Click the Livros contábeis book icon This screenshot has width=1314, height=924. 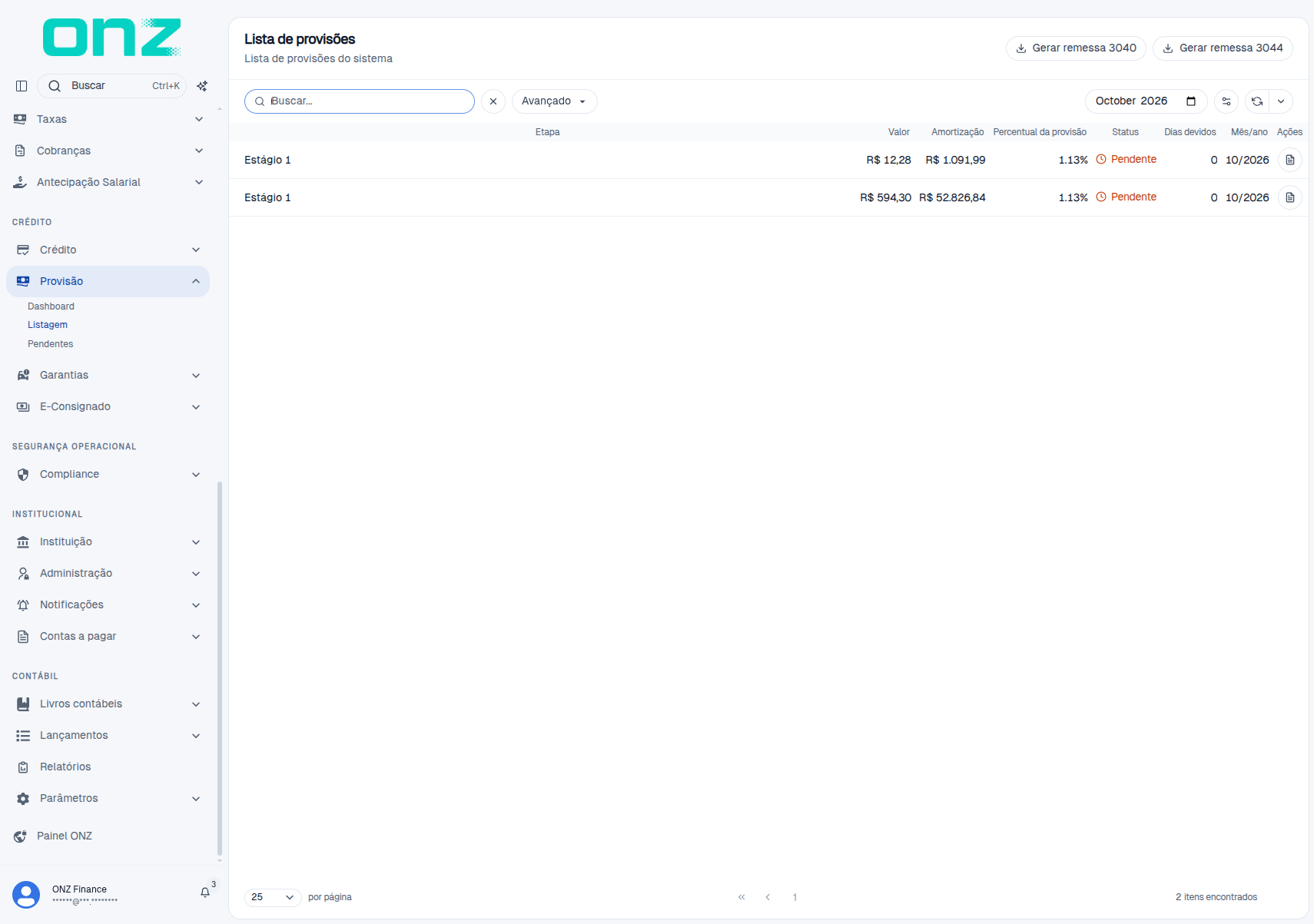(23, 704)
